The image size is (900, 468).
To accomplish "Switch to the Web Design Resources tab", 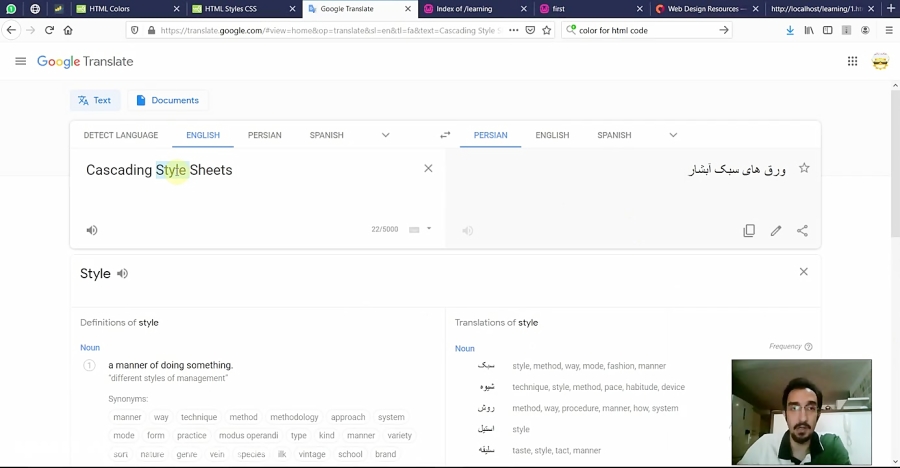I will pos(707,9).
